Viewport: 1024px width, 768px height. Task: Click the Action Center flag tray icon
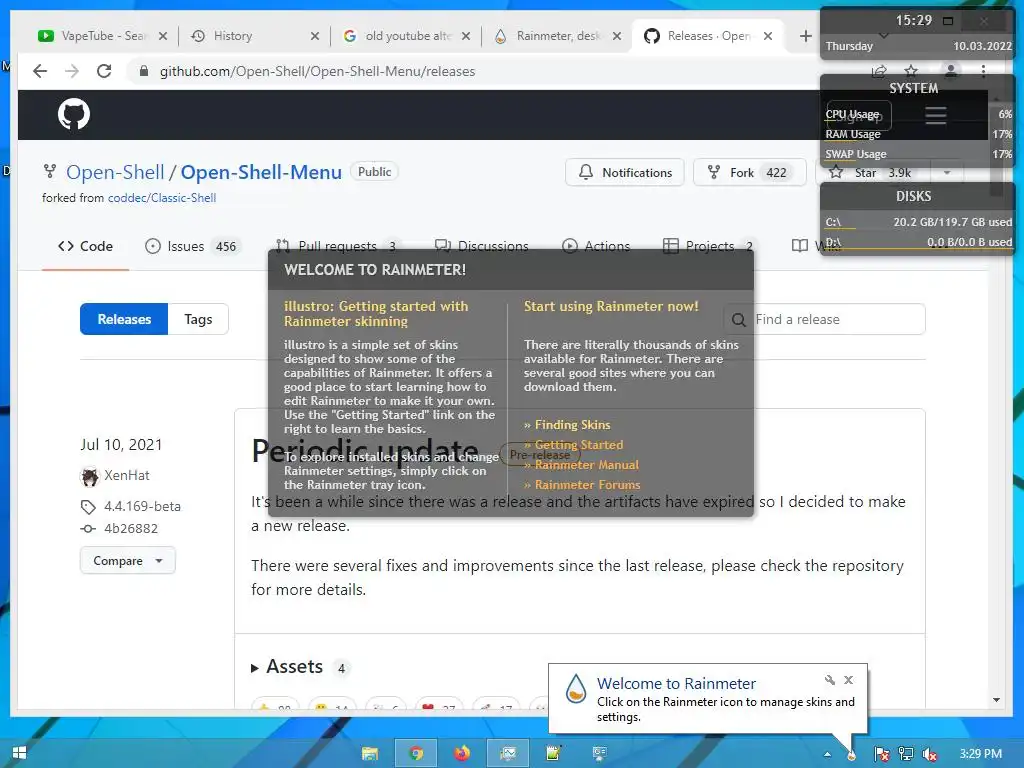coord(881,754)
